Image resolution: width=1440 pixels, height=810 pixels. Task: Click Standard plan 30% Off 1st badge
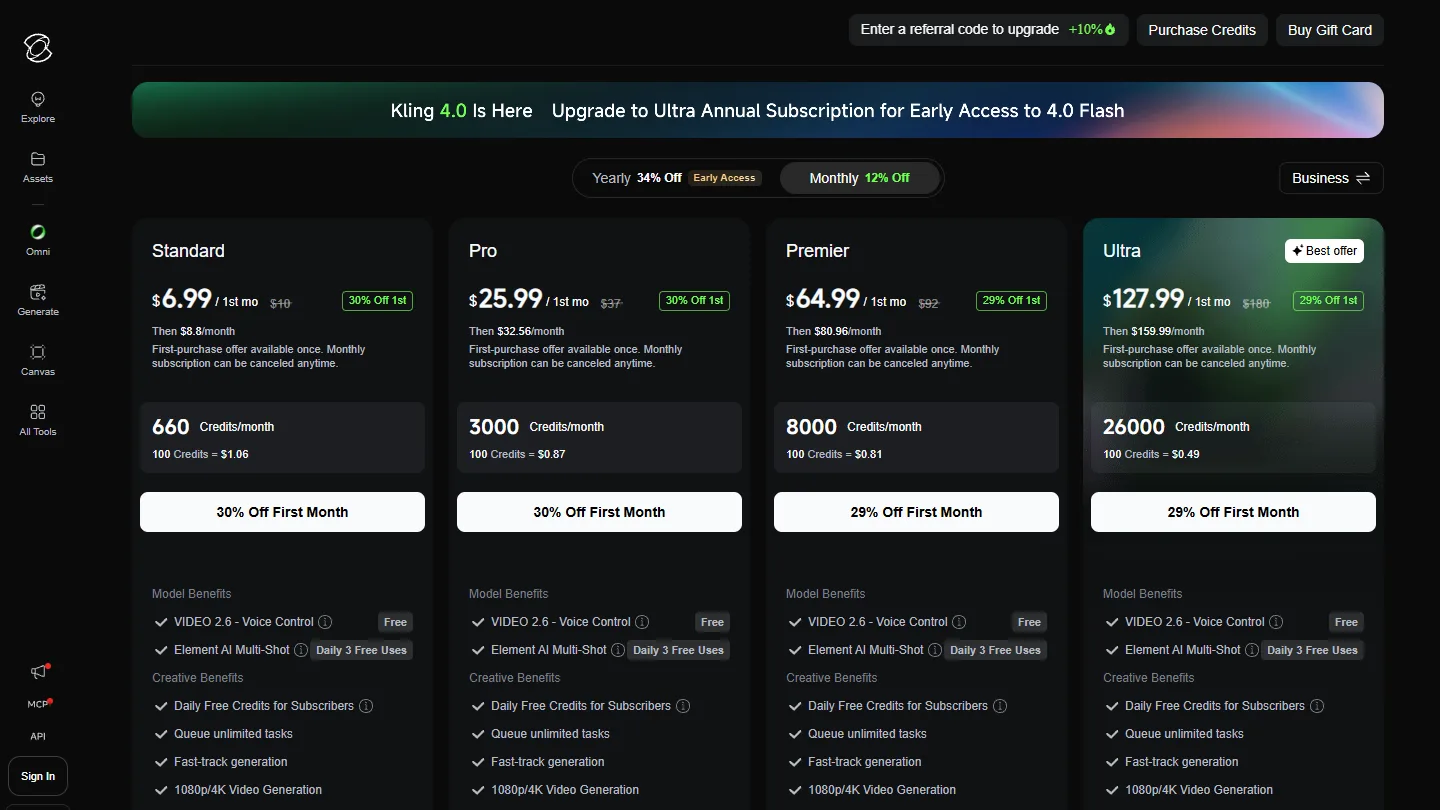(x=377, y=300)
